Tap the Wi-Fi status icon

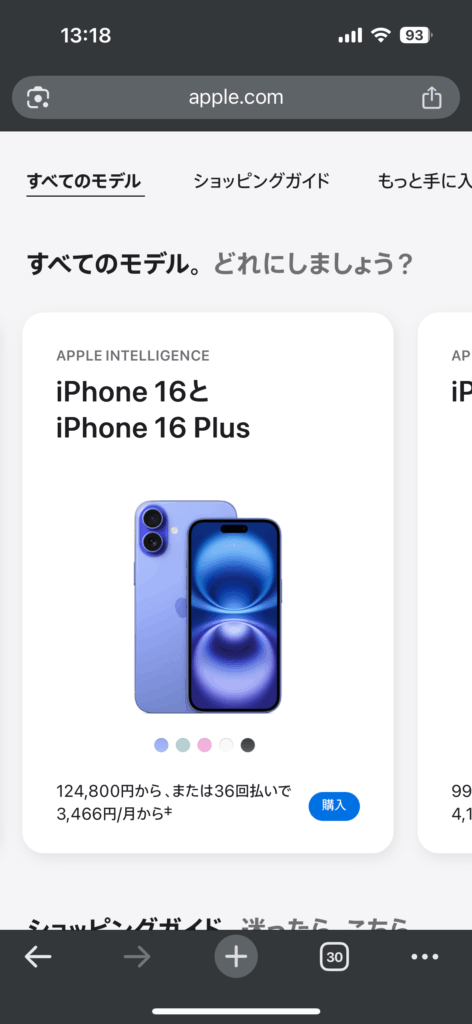380,35
